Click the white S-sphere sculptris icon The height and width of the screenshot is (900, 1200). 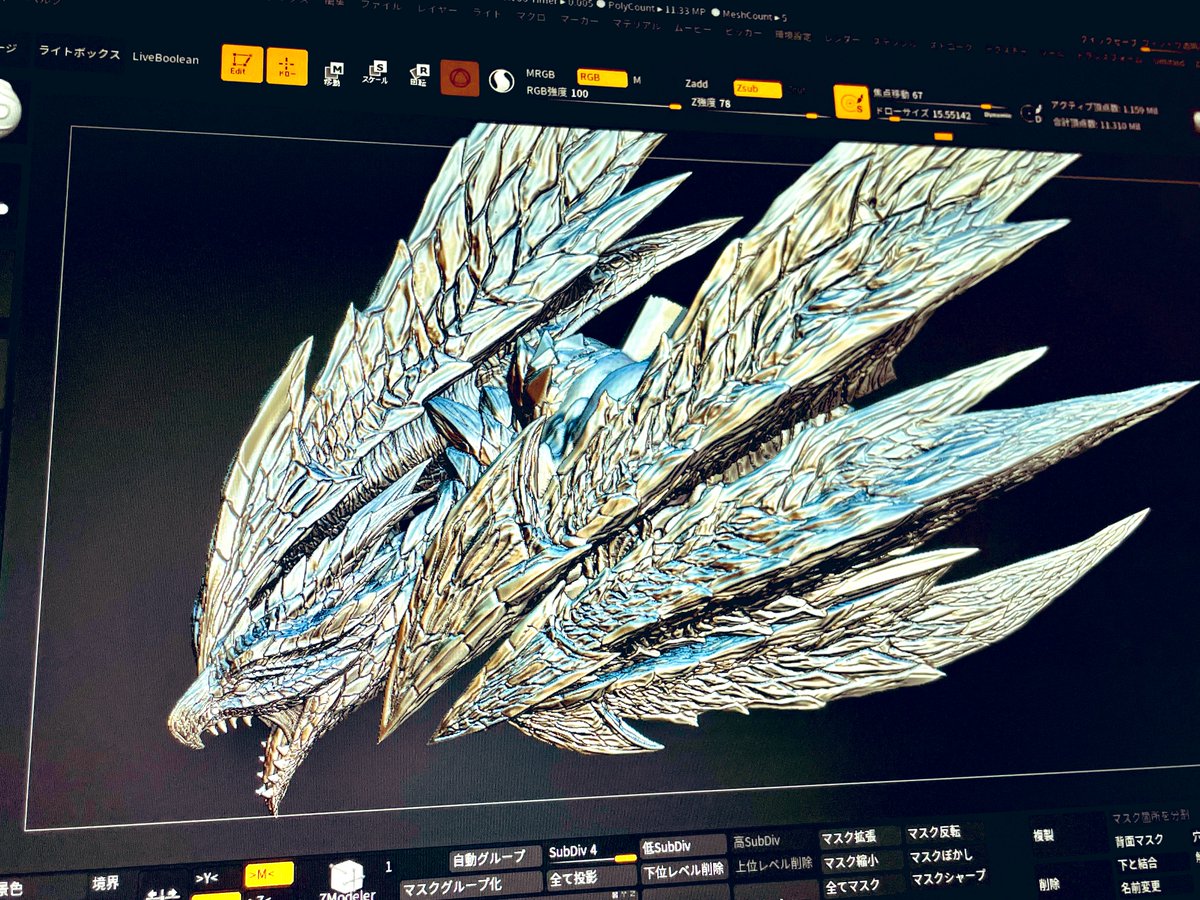point(501,80)
